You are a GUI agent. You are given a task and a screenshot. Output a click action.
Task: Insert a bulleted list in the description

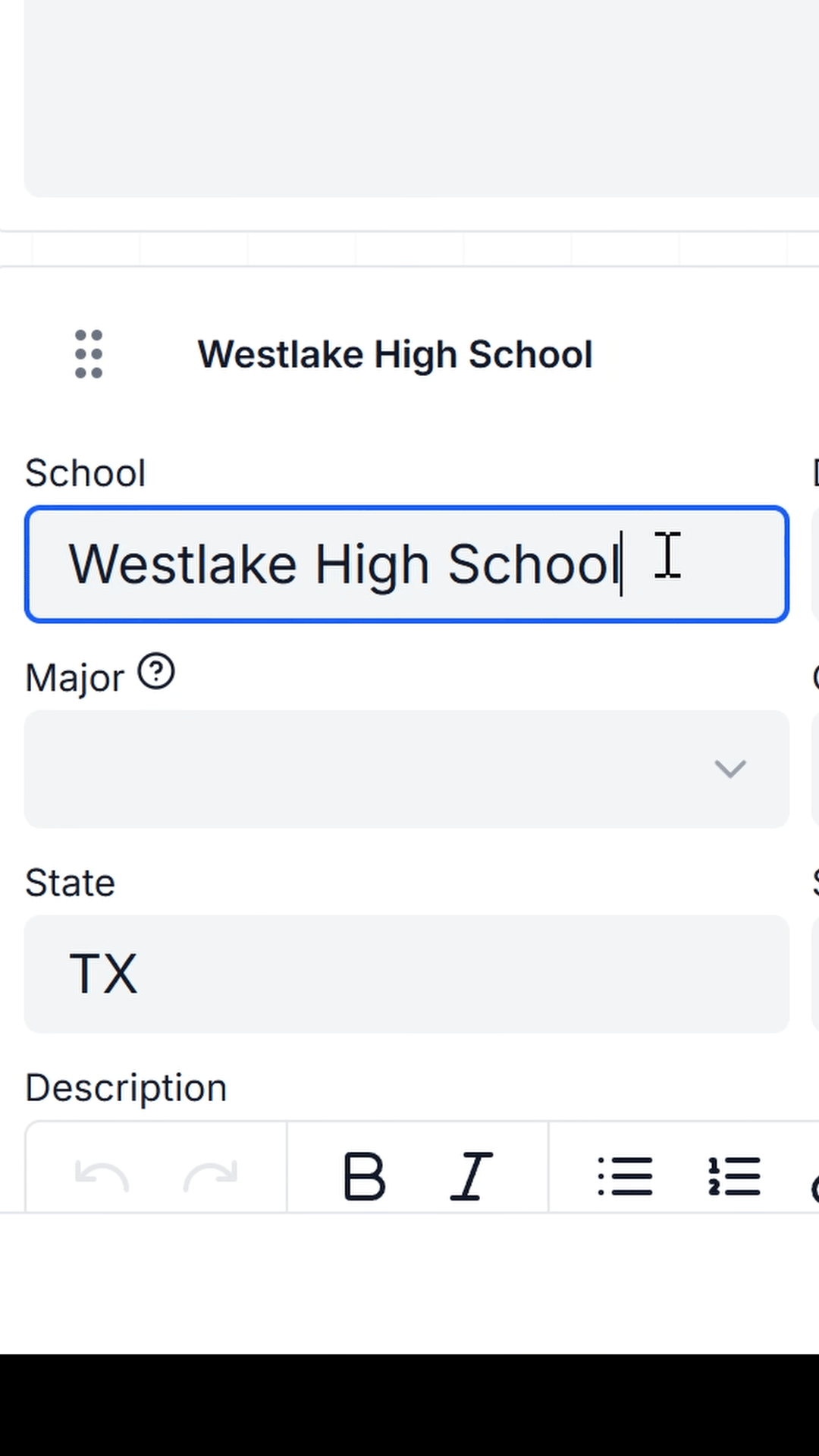click(625, 1176)
